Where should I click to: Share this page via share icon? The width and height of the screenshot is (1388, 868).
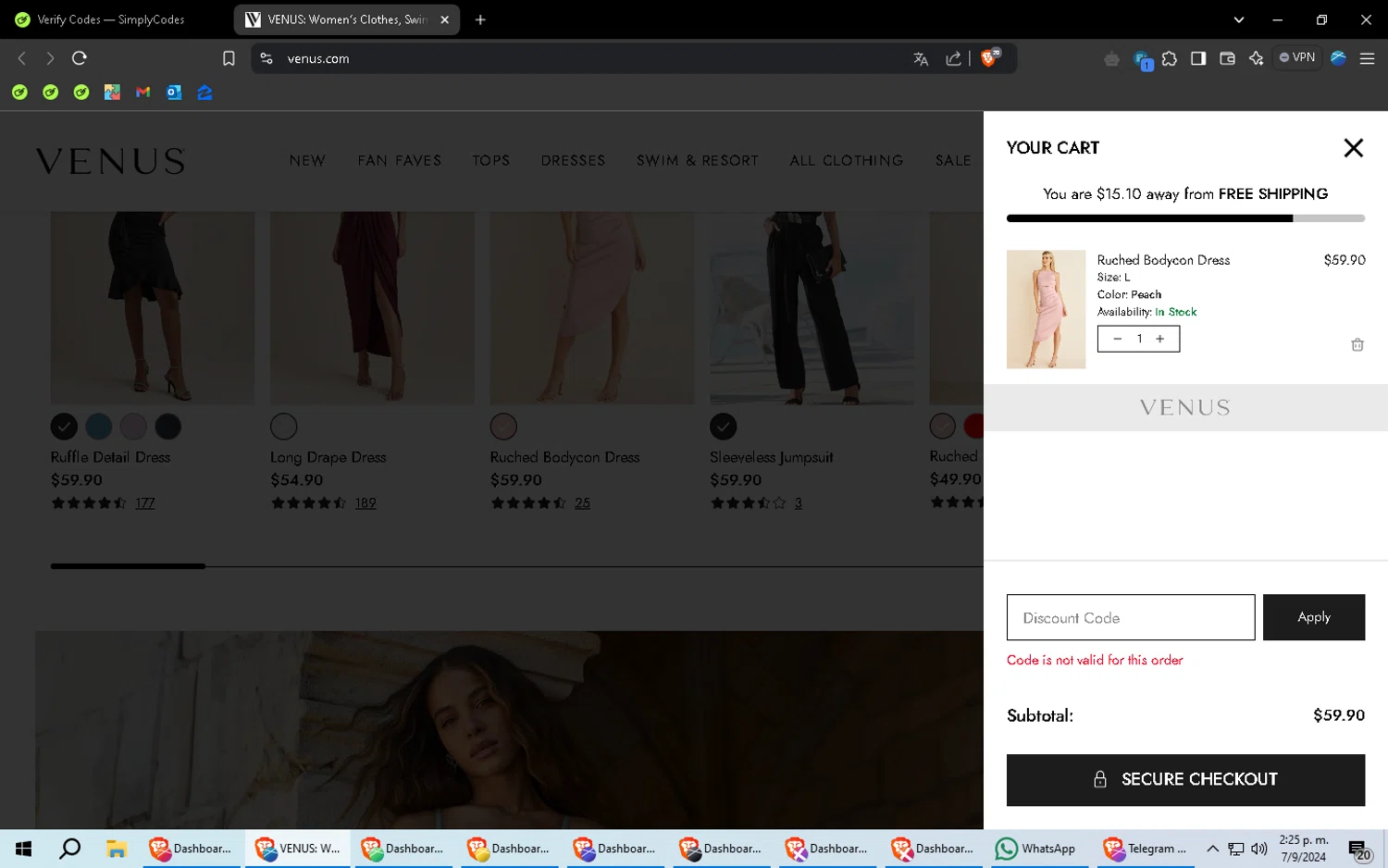pos(953,58)
